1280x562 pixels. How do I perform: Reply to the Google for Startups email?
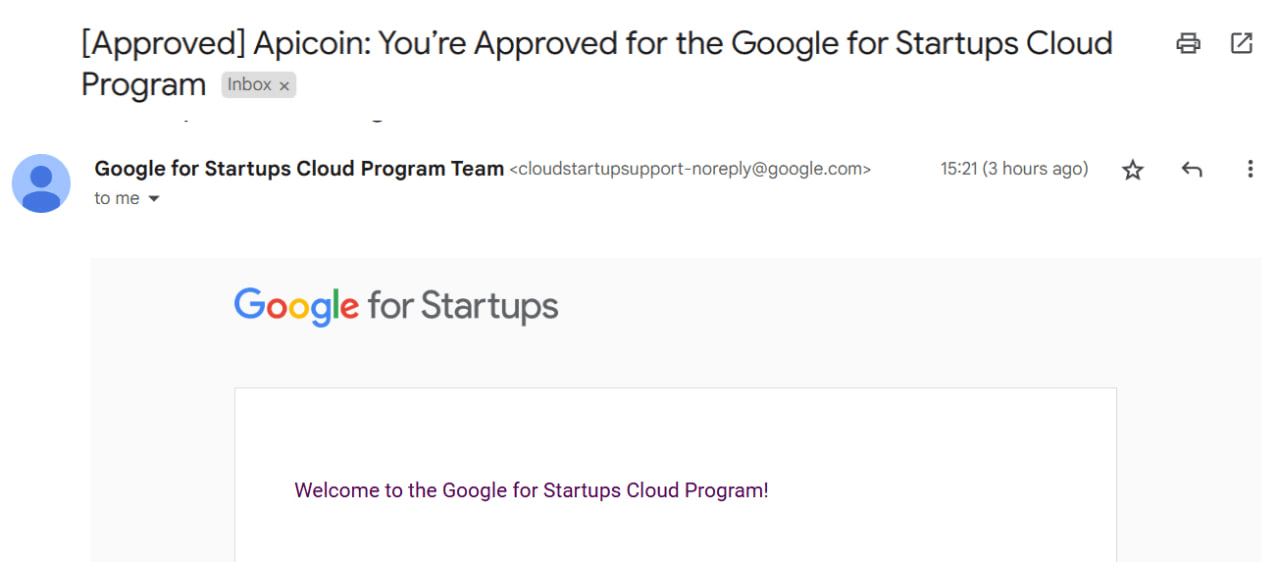click(1191, 170)
